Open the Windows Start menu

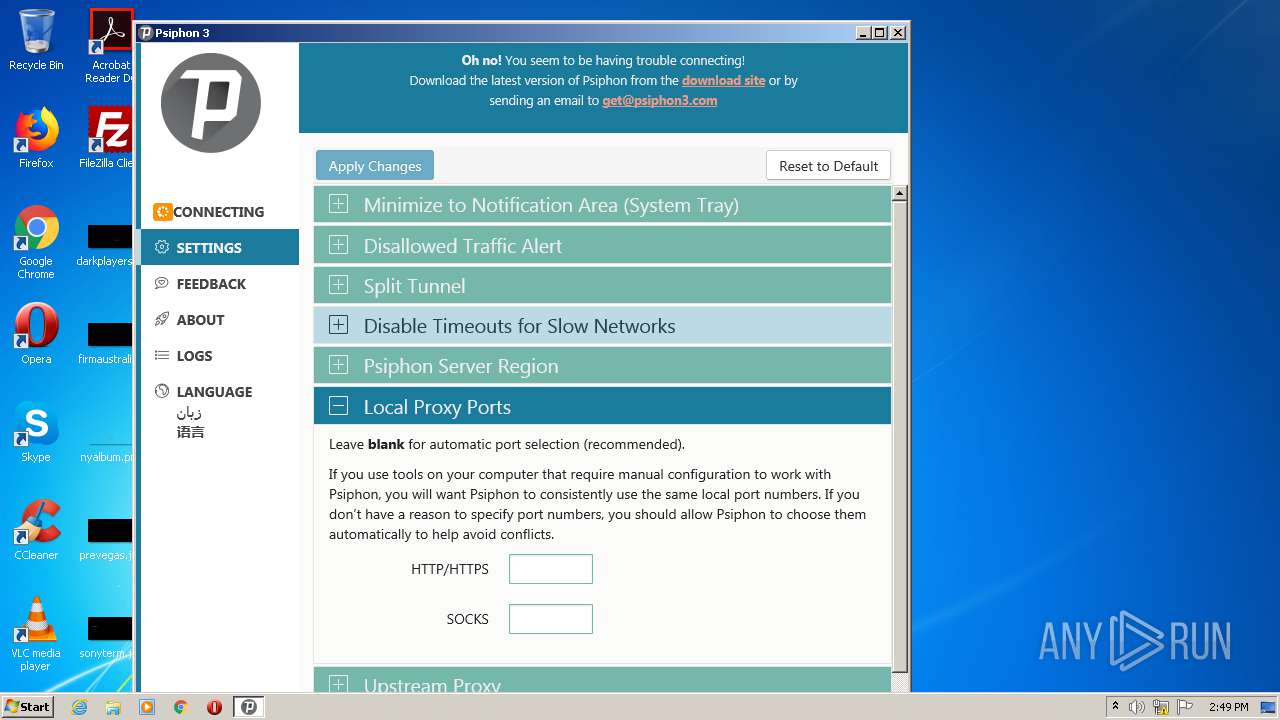27,706
